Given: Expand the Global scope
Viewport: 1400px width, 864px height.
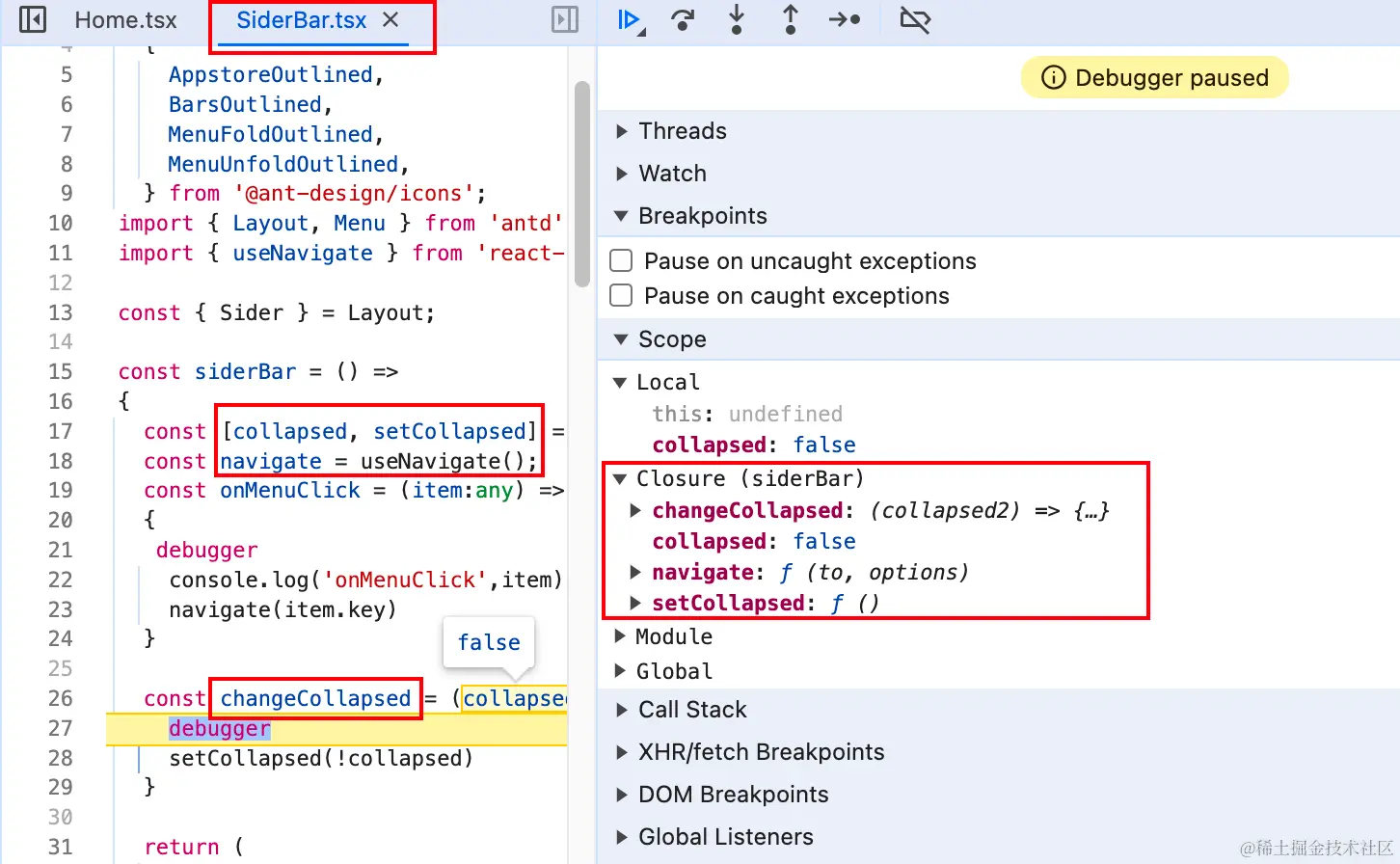Looking at the screenshot, I should coord(621,671).
